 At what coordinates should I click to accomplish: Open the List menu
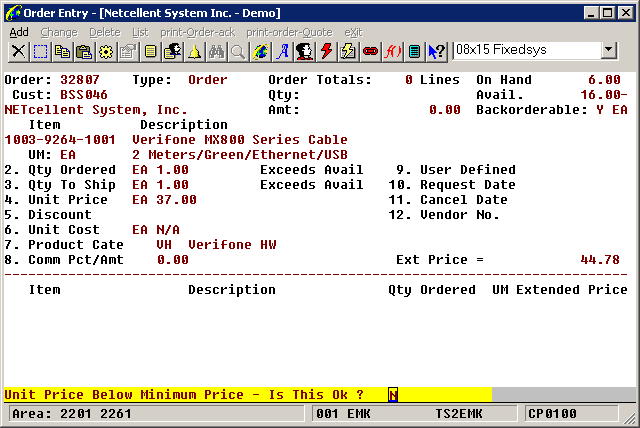(140, 32)
